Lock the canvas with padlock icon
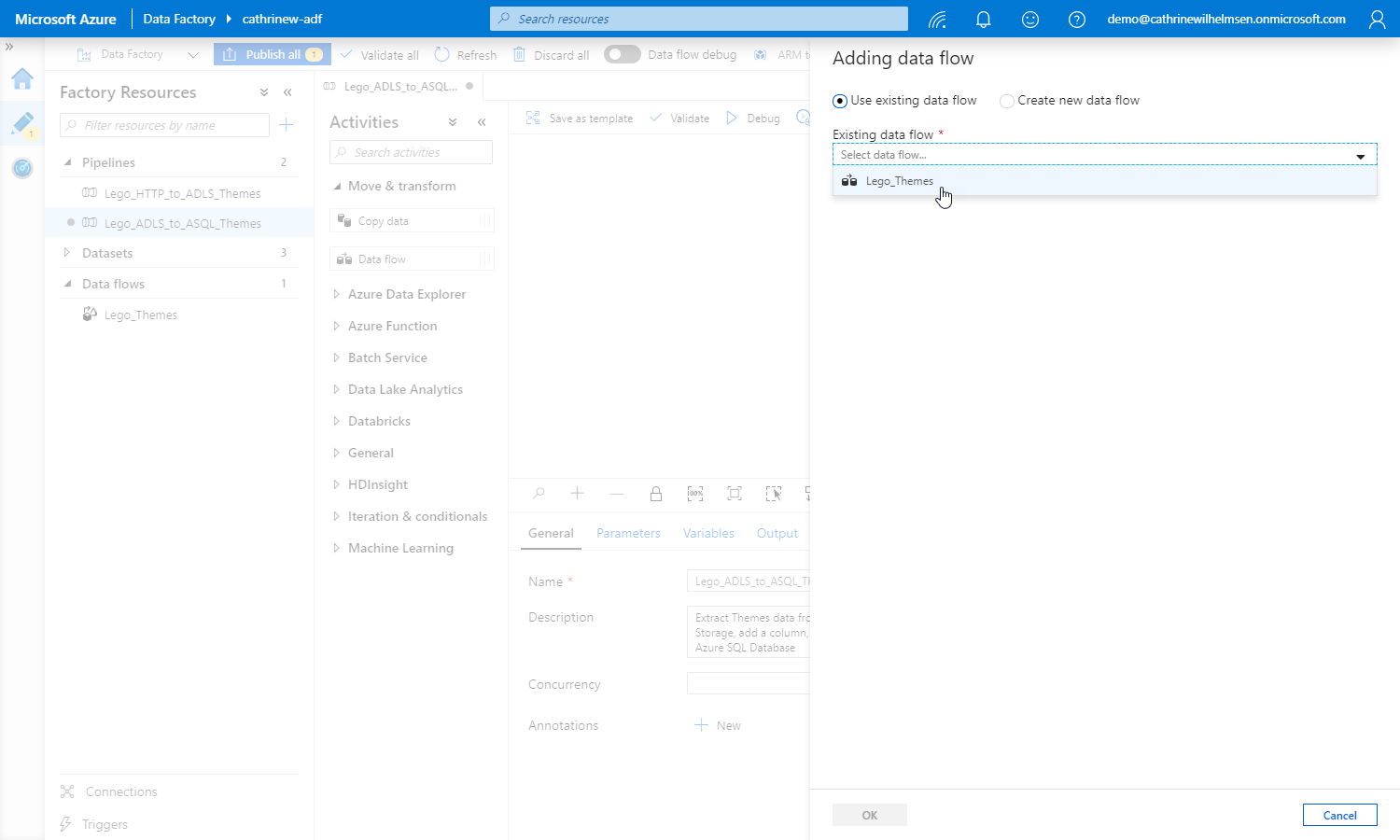 pos(655,494)
